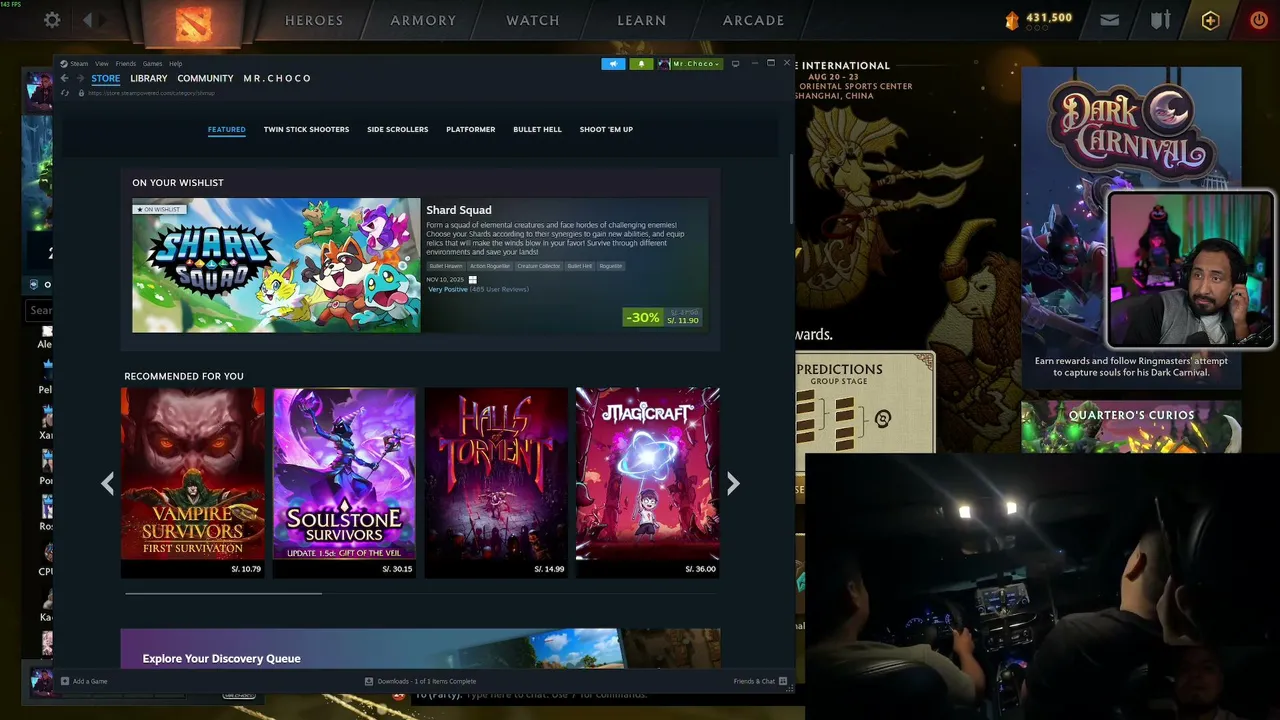
Task: Open the View menu in Steam
Action: (102, 64)
